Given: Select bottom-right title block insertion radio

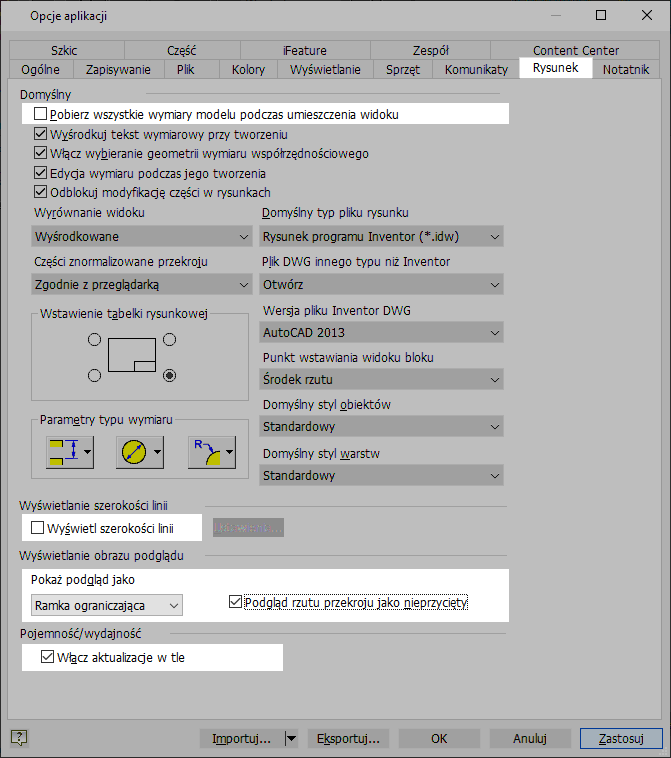Looking at the screenshot, I should click(x=169, y=376).
